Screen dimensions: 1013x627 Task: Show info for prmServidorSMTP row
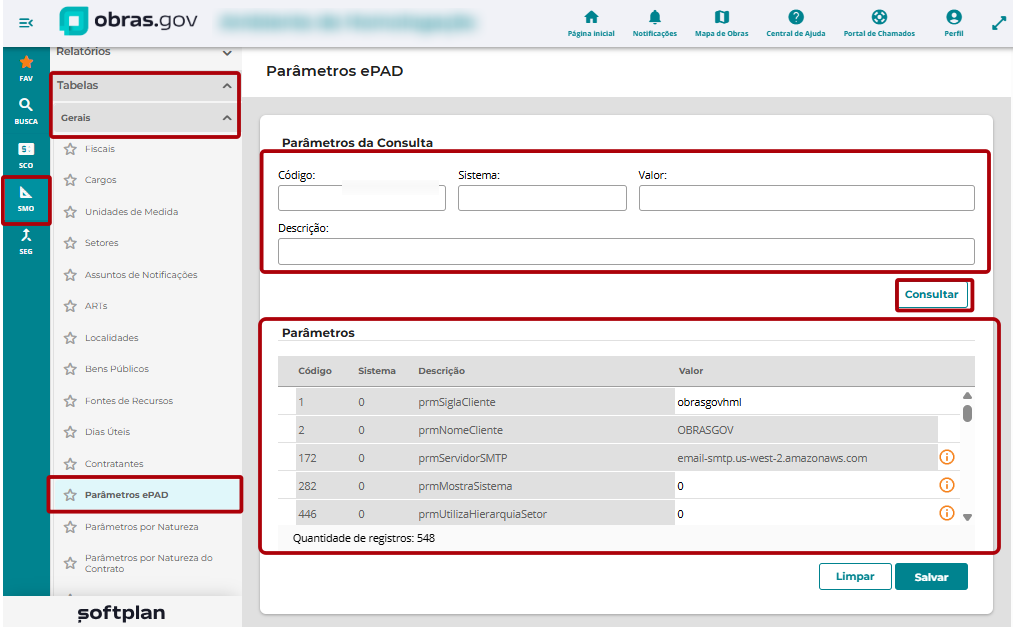tap(946, 457)
